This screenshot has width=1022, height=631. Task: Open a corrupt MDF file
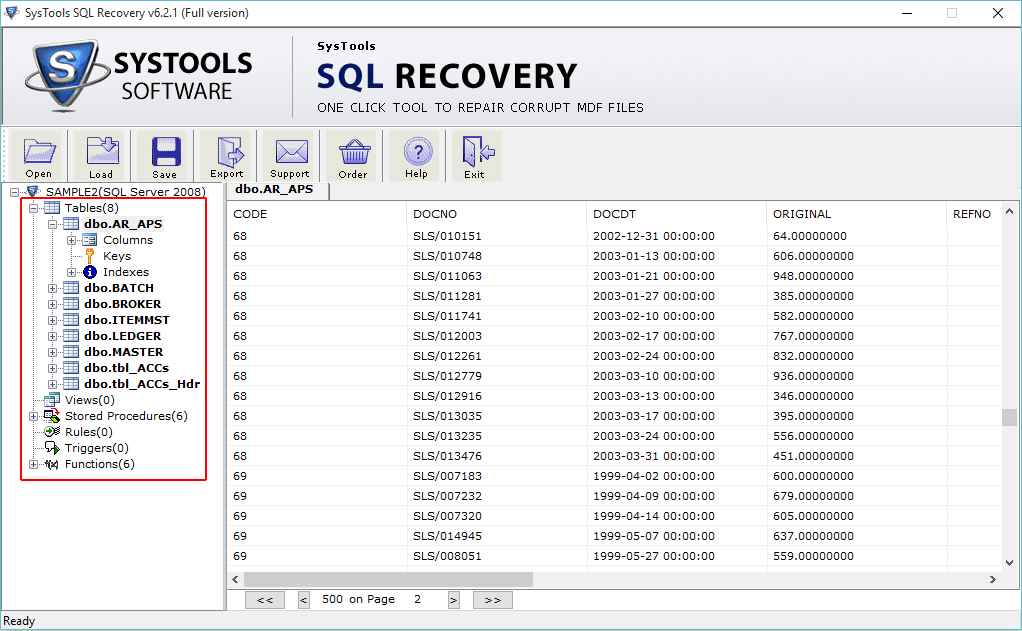tap(38, 156)
